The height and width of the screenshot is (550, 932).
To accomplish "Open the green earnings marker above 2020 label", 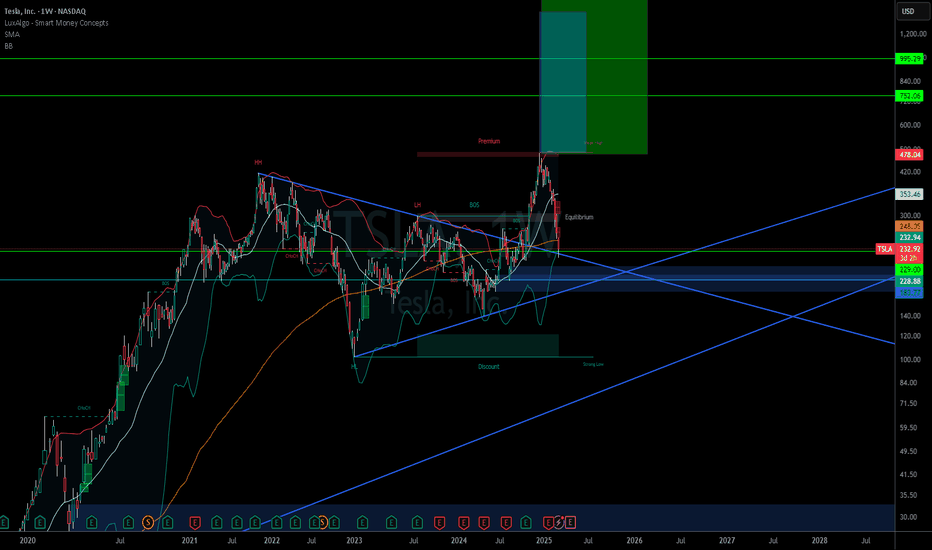I will tap(40, 523).
